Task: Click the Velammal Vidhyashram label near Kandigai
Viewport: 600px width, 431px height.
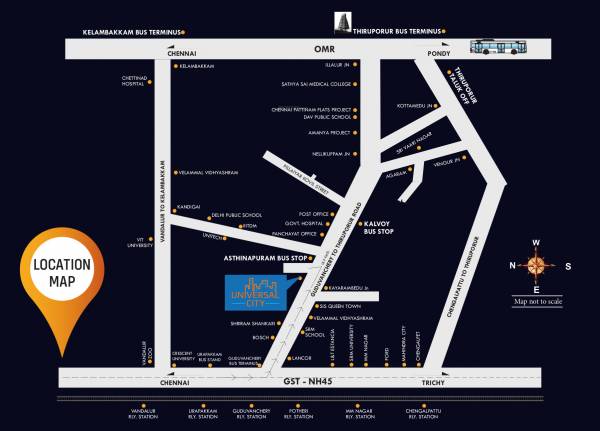Action: [208, 172]
